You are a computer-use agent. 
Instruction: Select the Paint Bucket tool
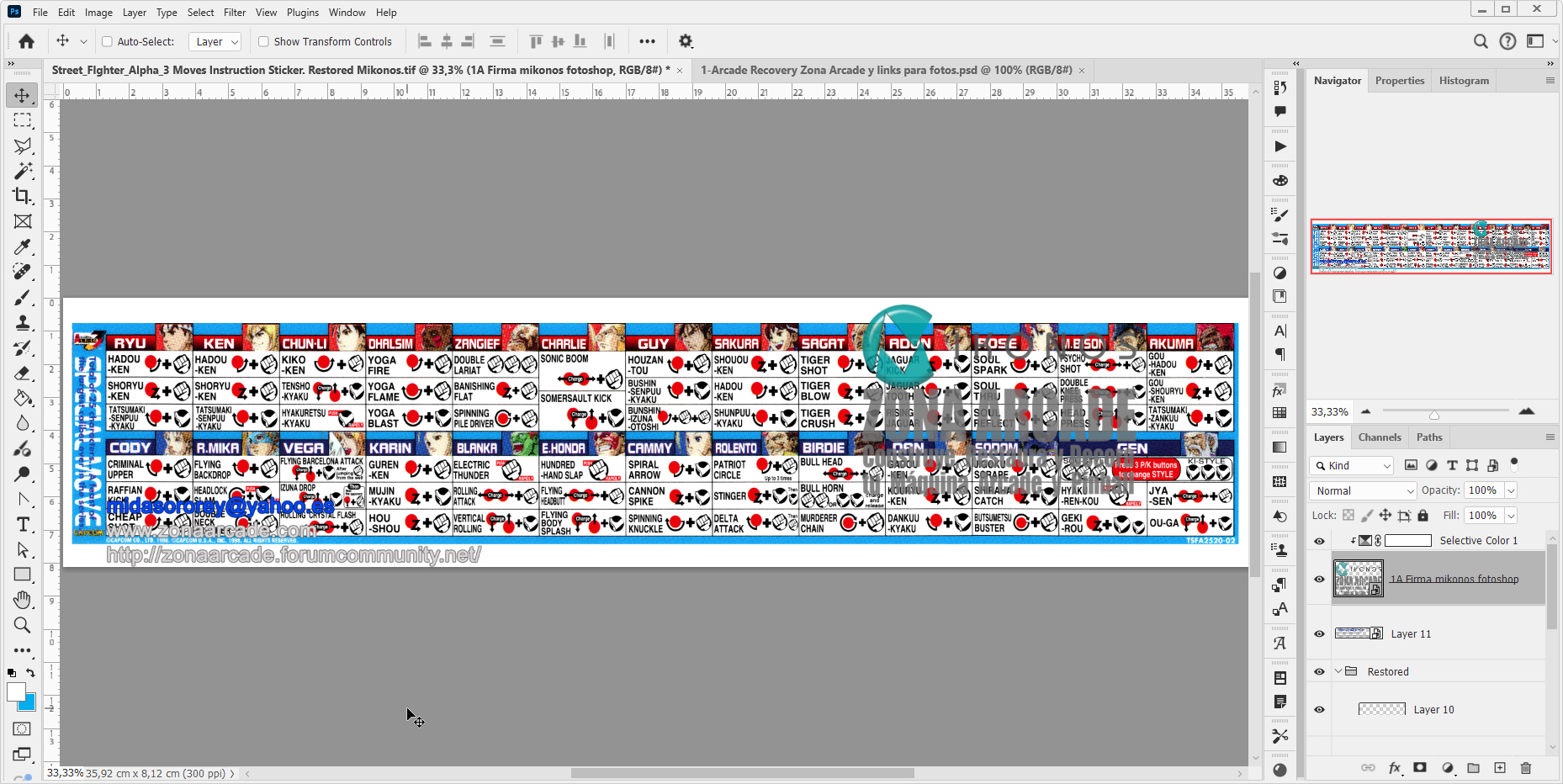[23, 399]
